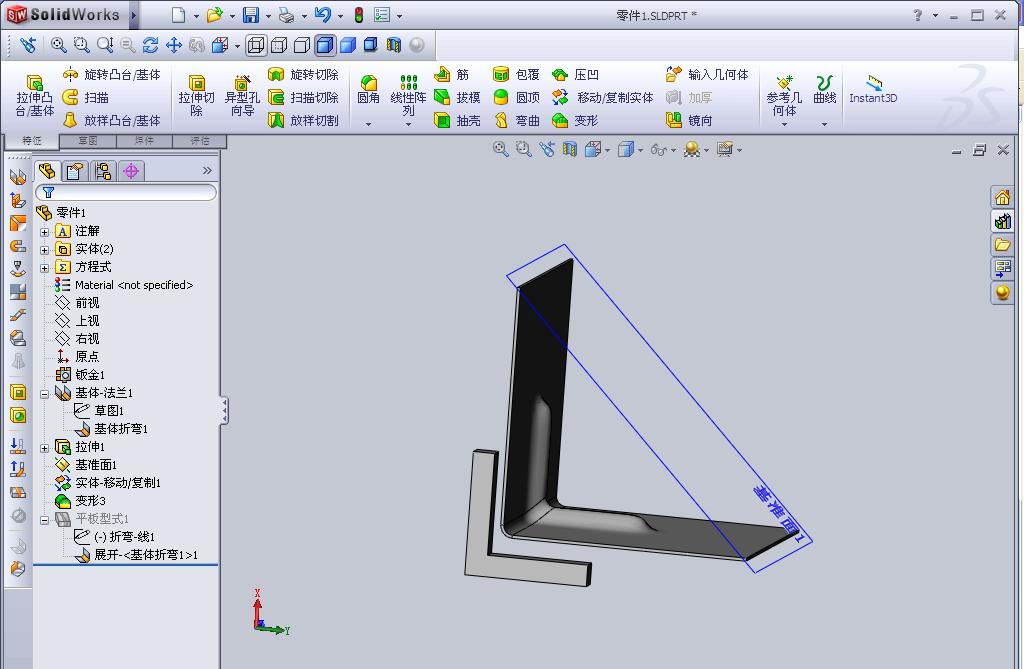Toggle Shaded With Edges display
The height and width of the screenshot is (669, 1024).
(325, 44)
